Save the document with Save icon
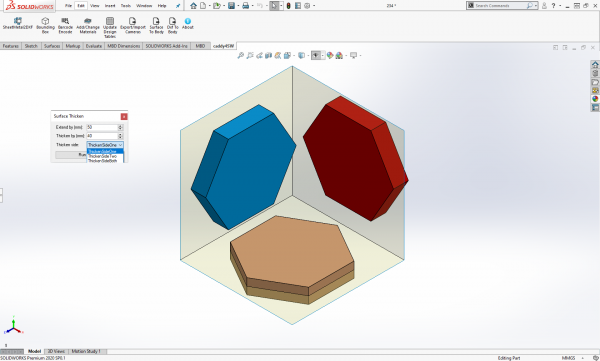Screen dimensions: 600x361 (231, 6)
